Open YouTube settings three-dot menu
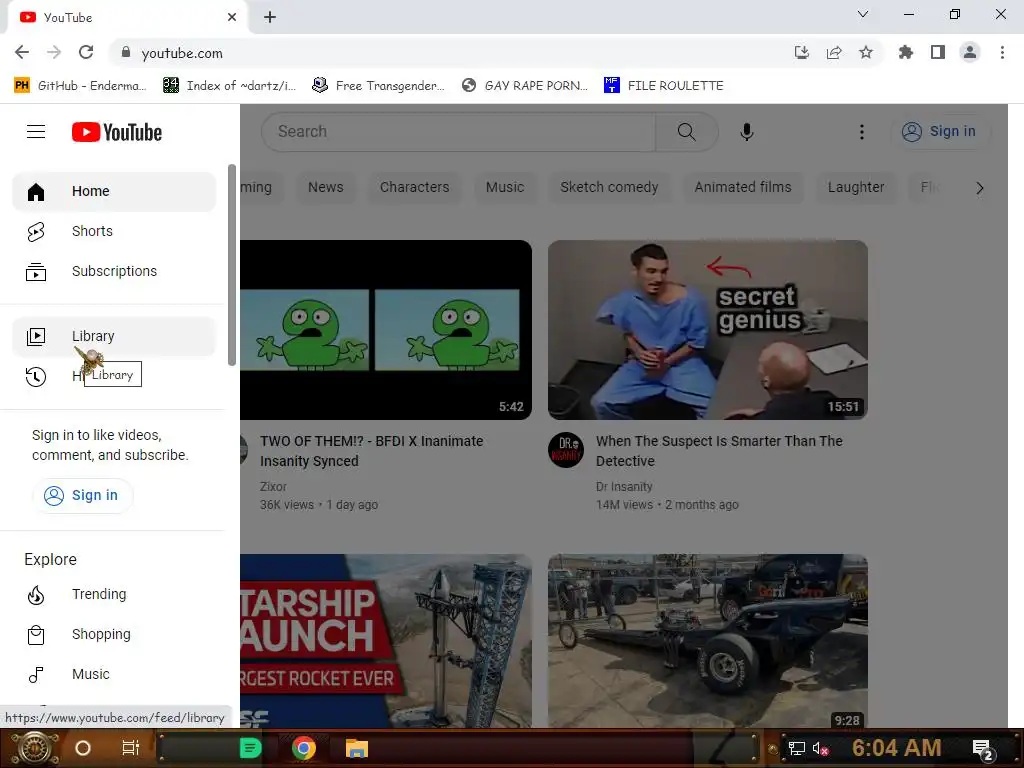1024x768 pixels. (x=861, y=132)
